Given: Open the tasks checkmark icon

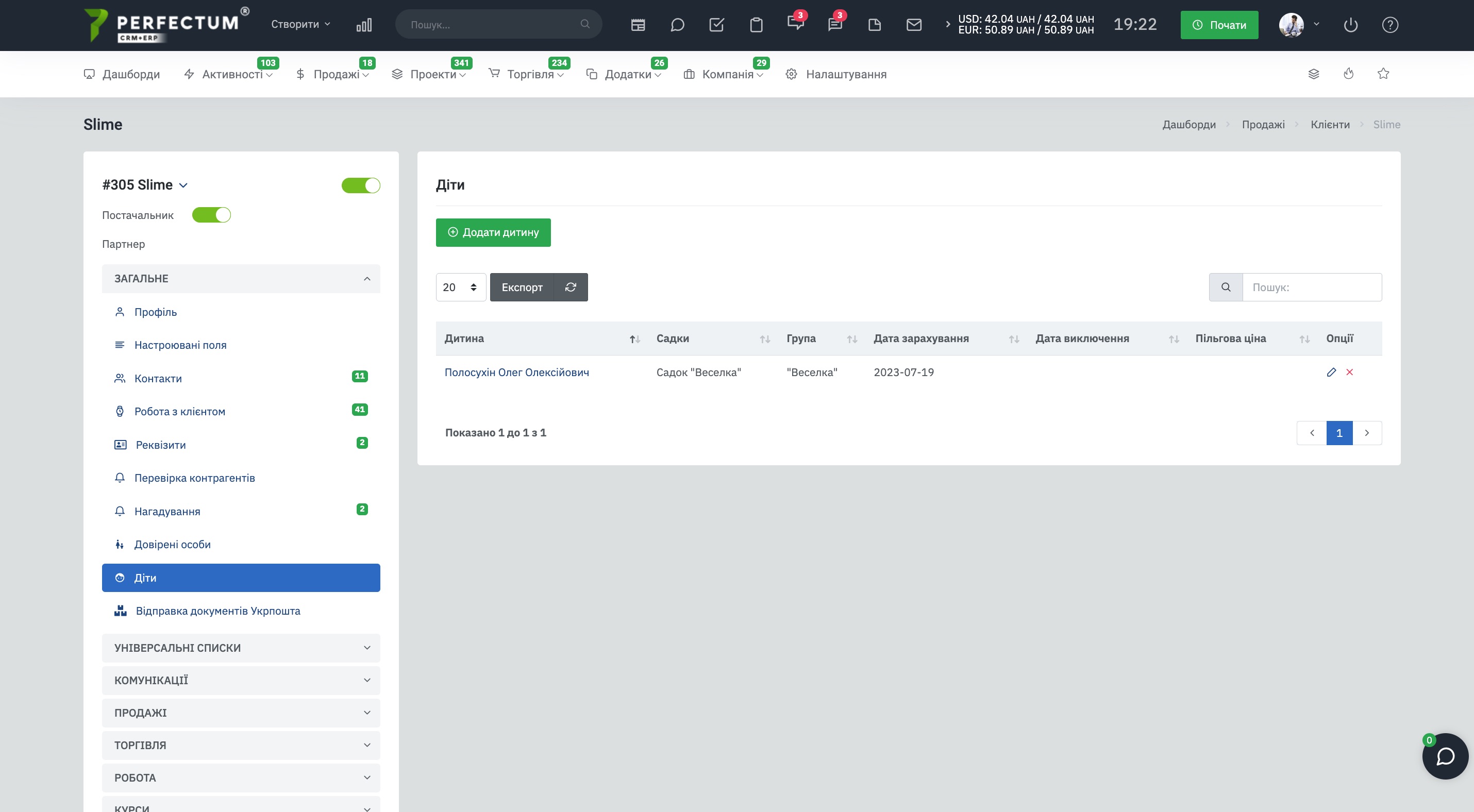Looking at the screenshot, I should [717, 25].
